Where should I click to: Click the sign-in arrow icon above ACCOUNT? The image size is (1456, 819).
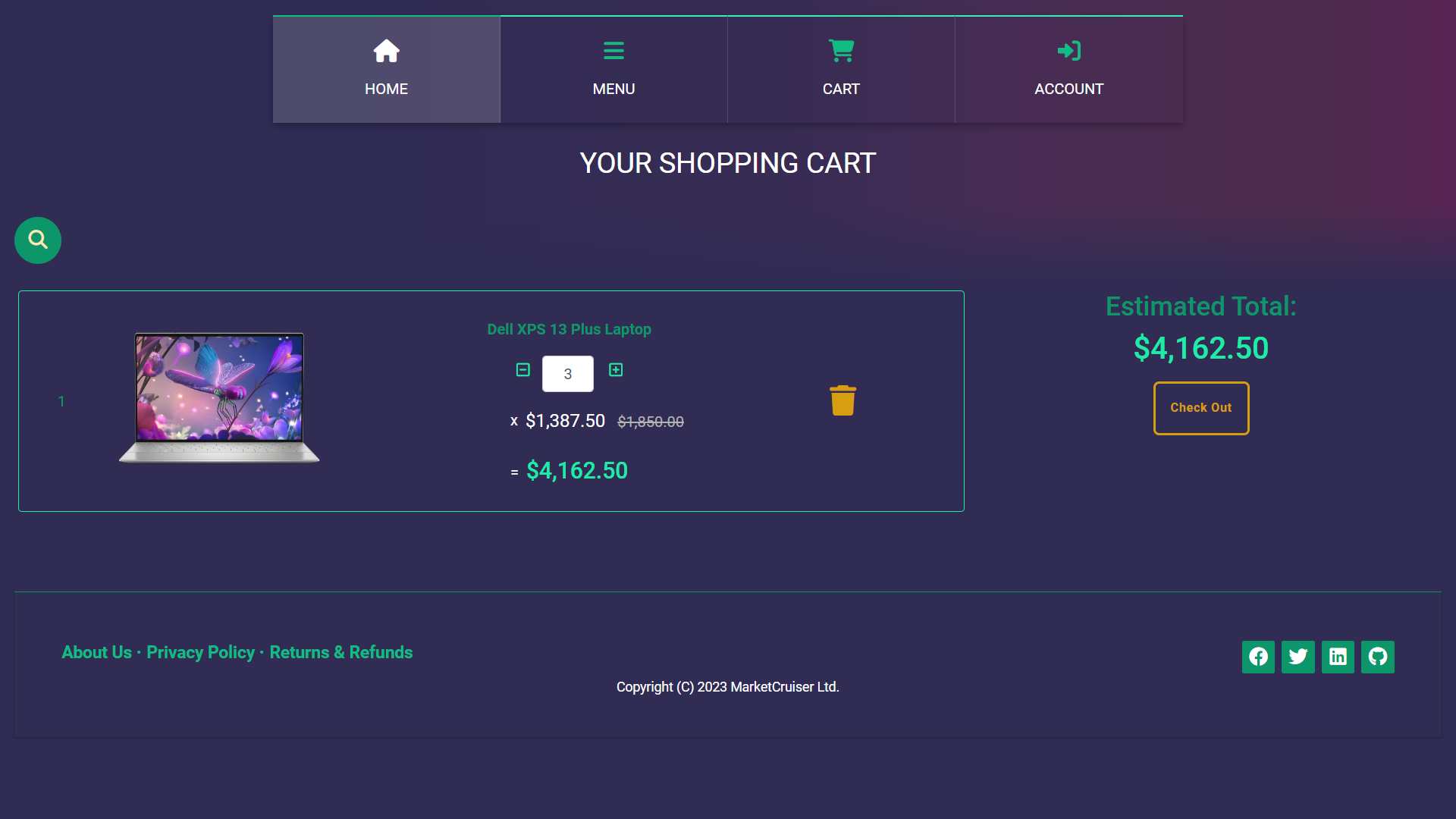pyautogui.click(x=1068, y=51)
